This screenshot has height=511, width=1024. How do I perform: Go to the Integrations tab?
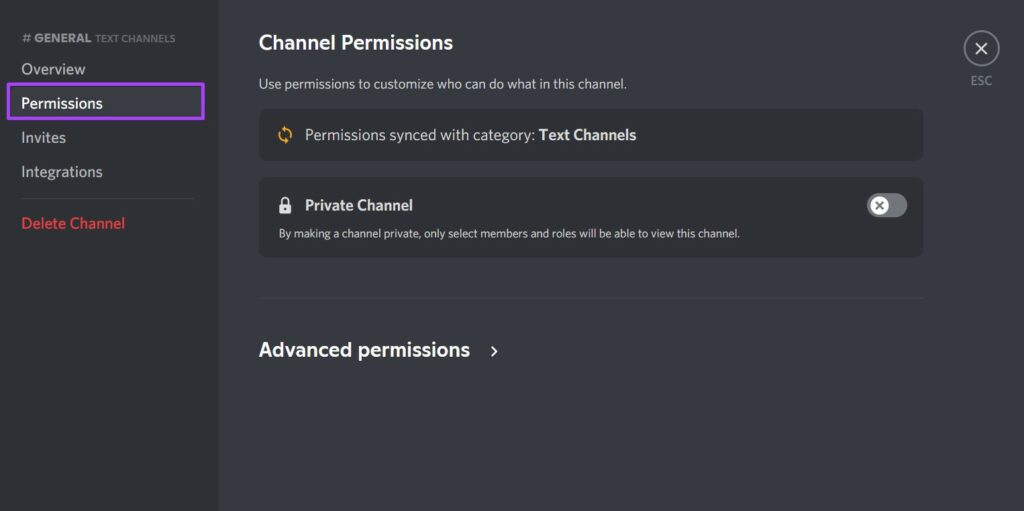(61, 172)
